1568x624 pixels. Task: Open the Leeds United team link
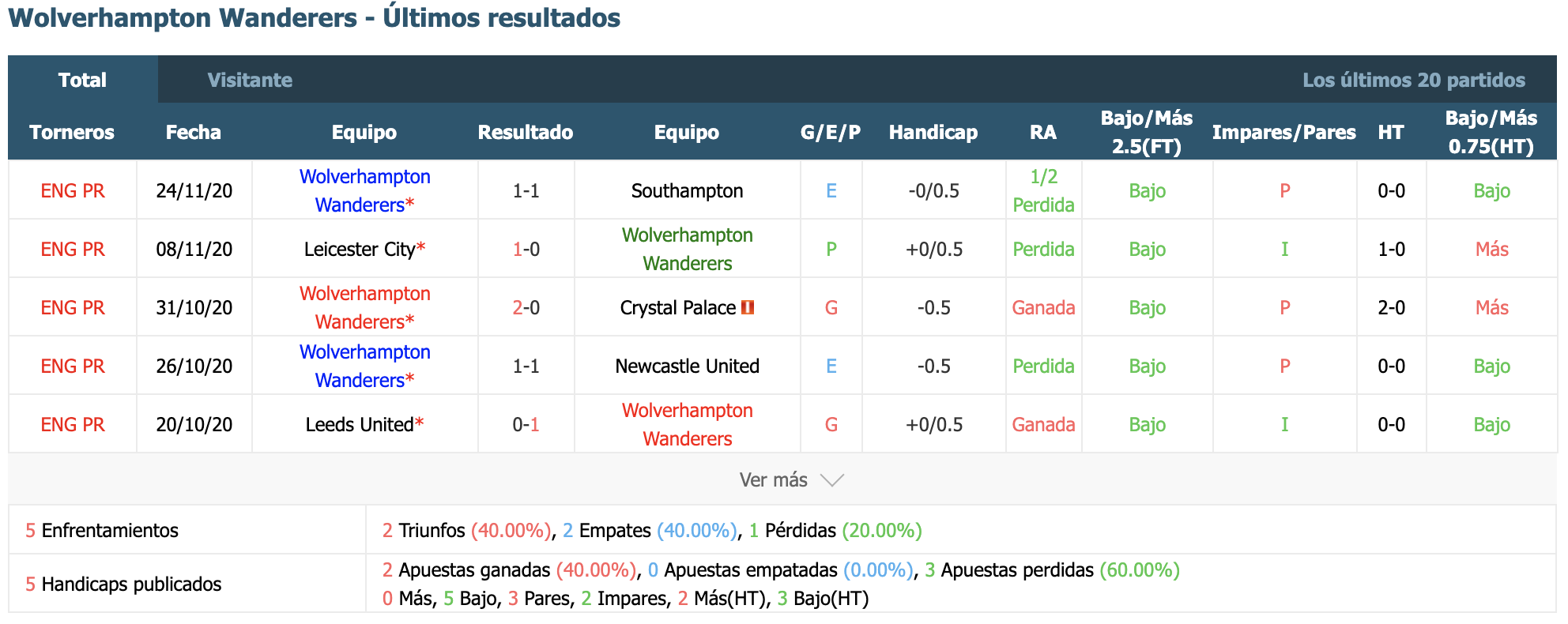(x=360, y=424)
